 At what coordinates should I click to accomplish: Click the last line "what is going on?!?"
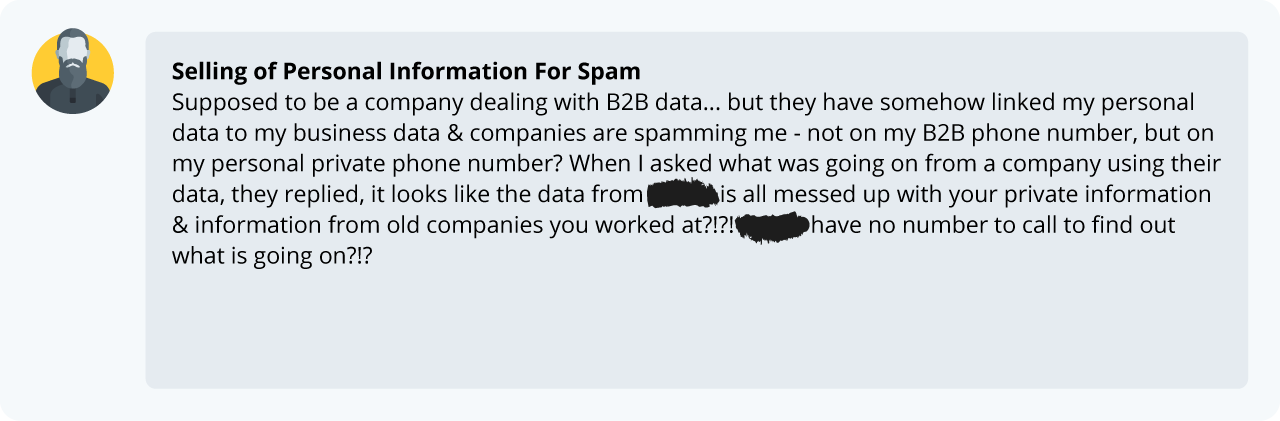(278, 255)
